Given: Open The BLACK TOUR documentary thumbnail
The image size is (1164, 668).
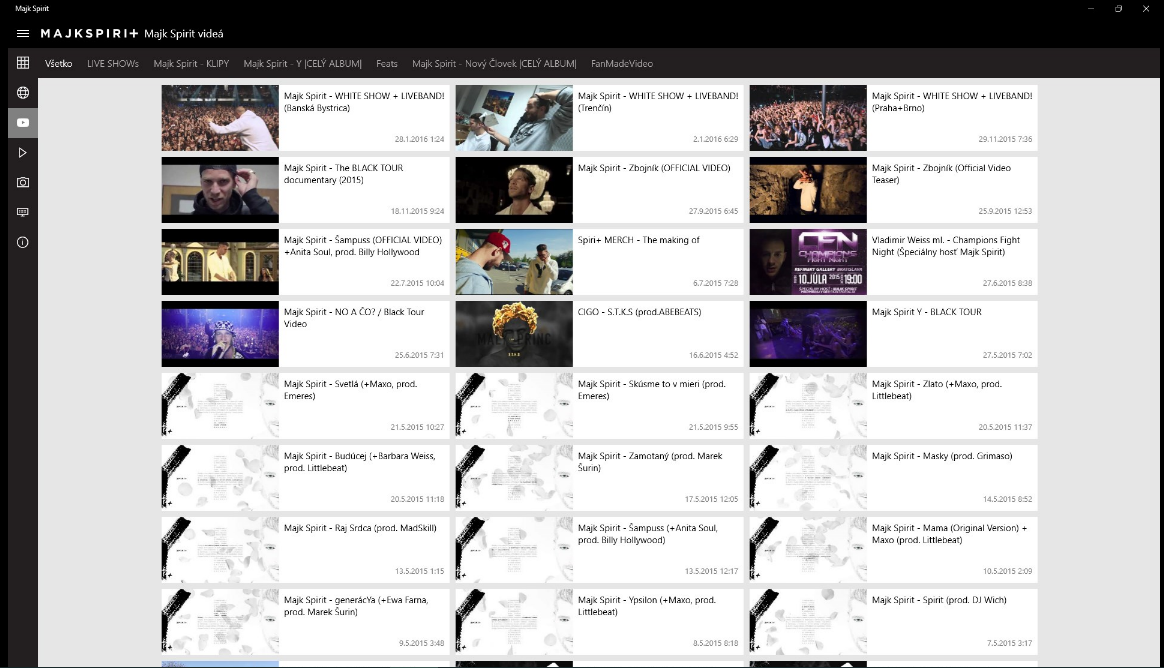Looking at the screenshot, I should point(220,190).
